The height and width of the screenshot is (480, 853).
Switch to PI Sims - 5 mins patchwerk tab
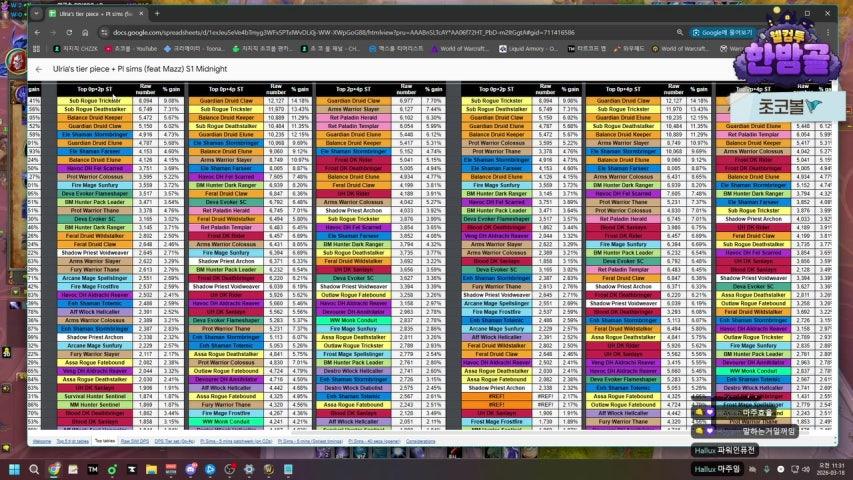(x=236, y=441)
